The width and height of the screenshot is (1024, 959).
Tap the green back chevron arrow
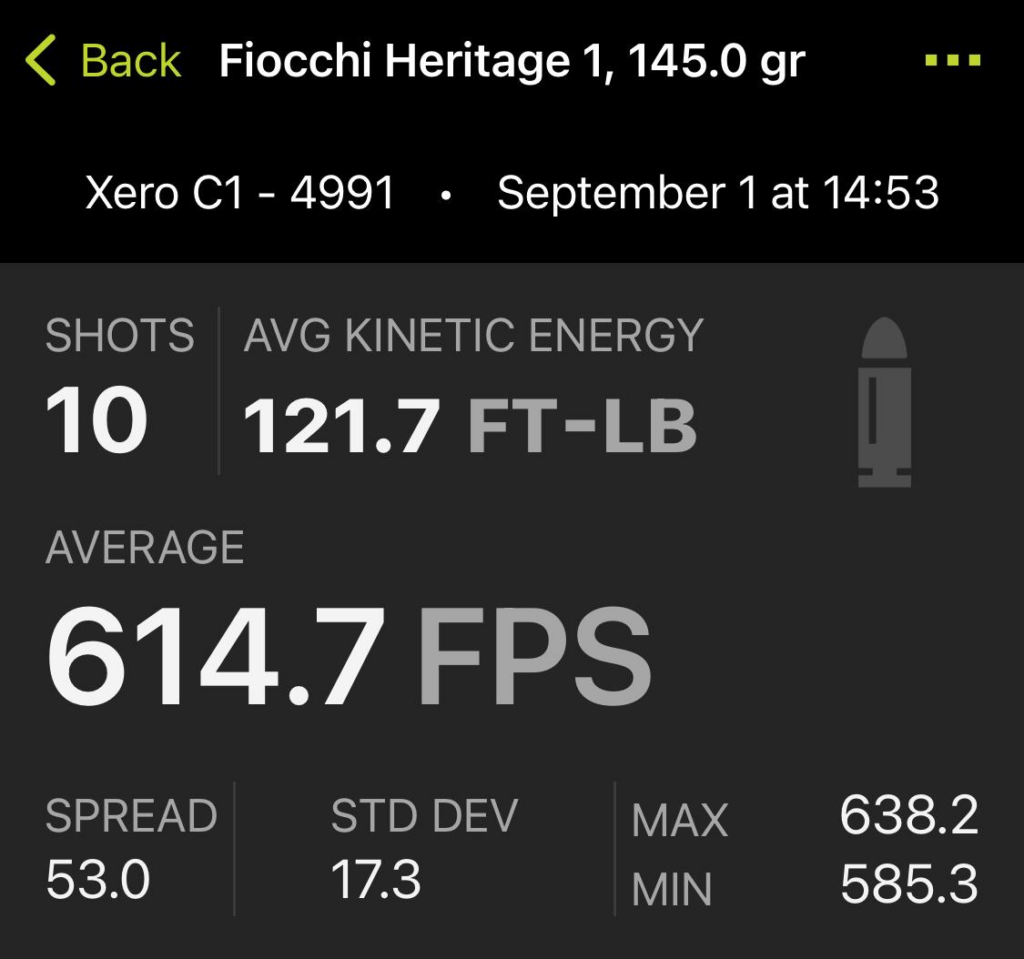(x=40, y=61)
